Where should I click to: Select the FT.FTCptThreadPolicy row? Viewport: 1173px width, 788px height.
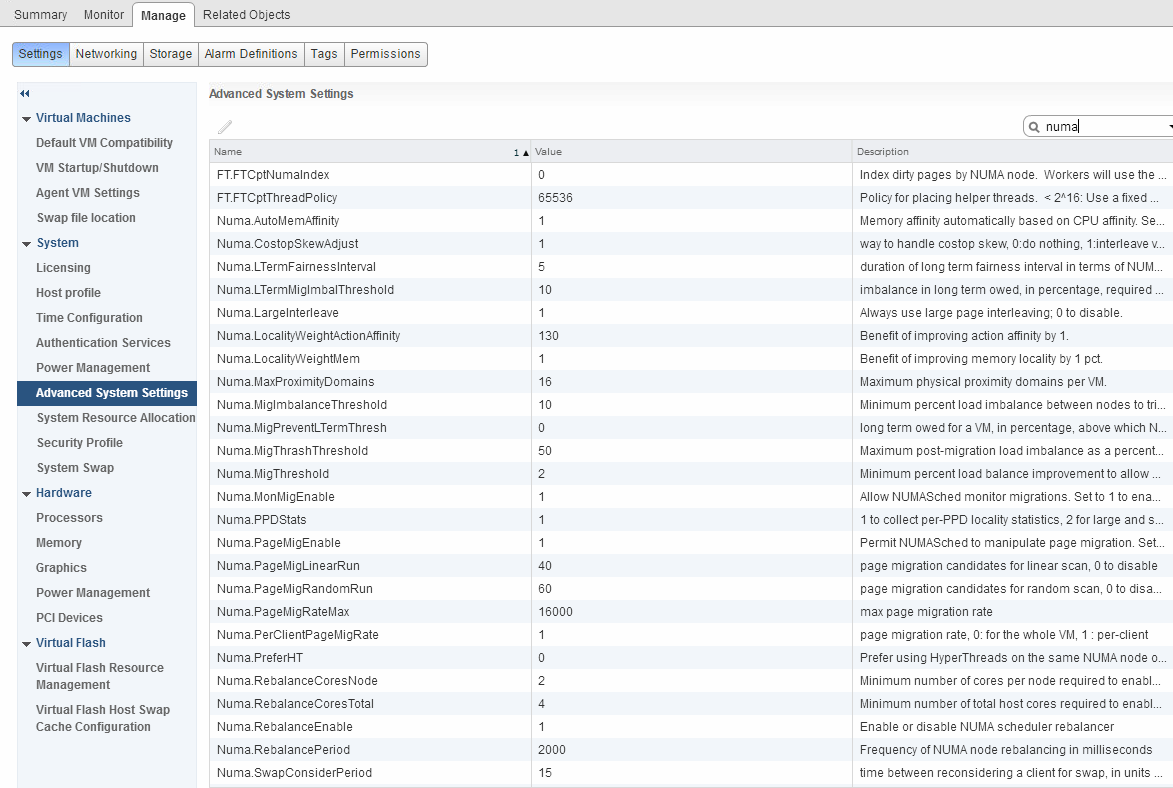(691, 198)
